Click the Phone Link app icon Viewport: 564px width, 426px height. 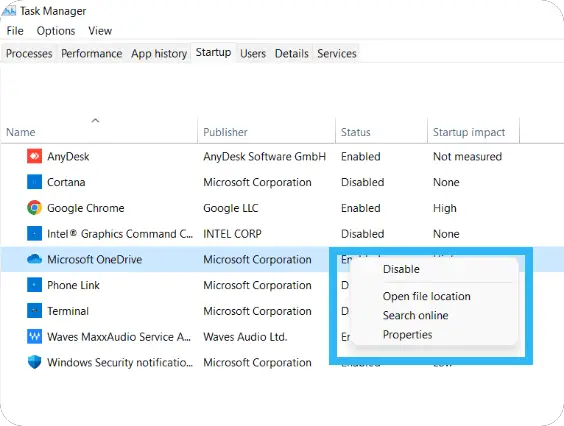point(35,285)
